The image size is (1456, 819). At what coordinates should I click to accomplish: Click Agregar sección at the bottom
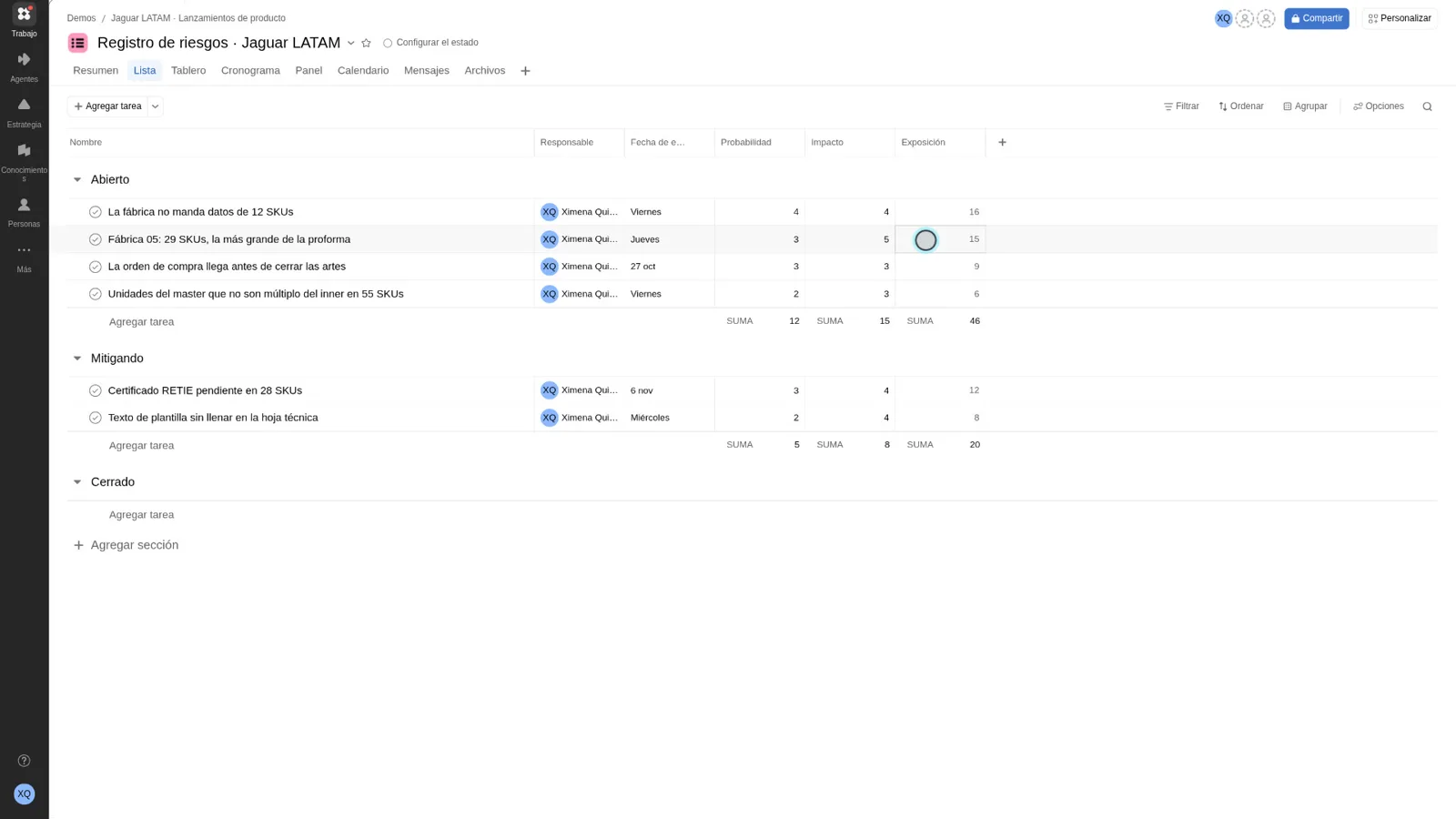click(126, 545)
